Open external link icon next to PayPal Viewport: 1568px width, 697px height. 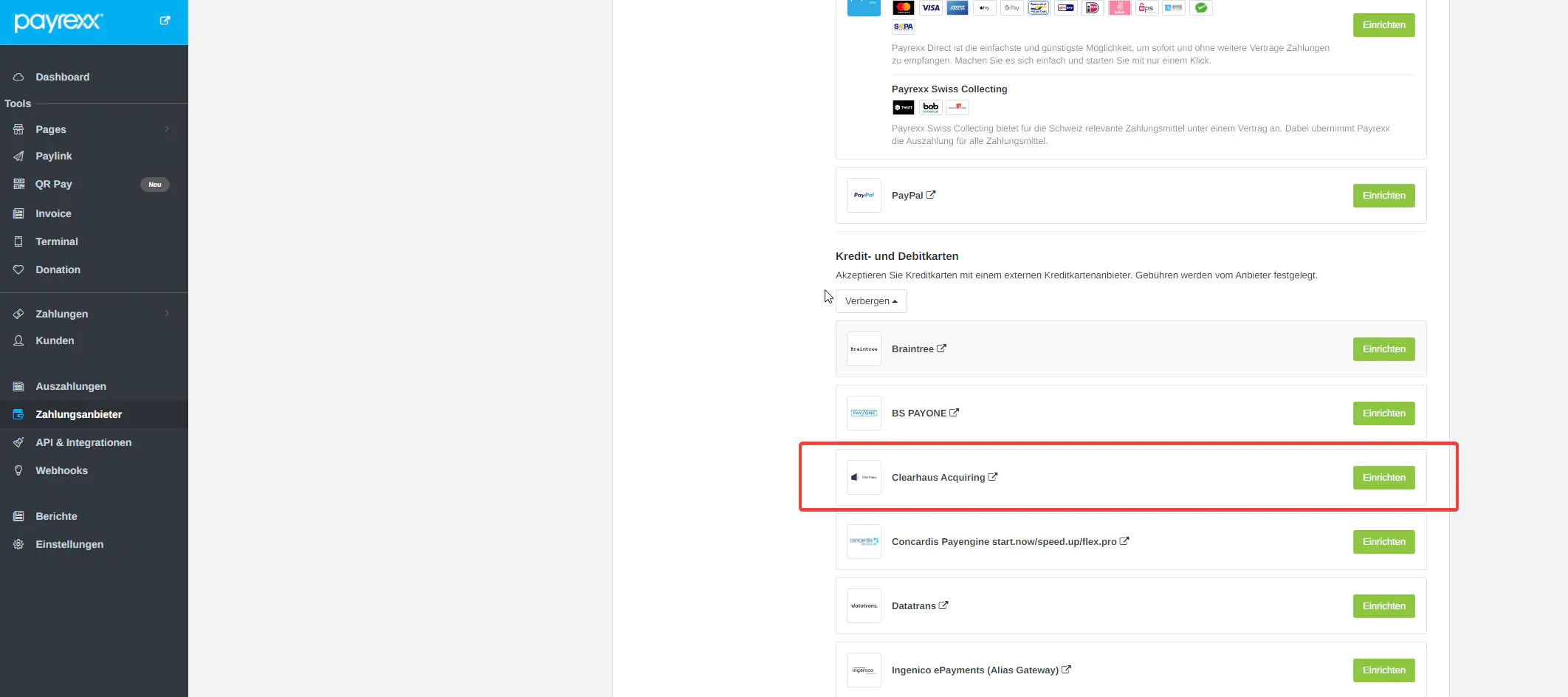(931, 195)
